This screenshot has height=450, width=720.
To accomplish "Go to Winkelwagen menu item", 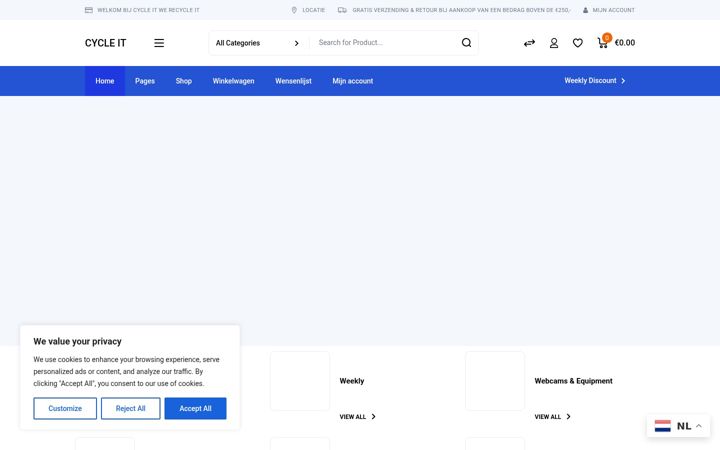I will click(x=233, y=81).
